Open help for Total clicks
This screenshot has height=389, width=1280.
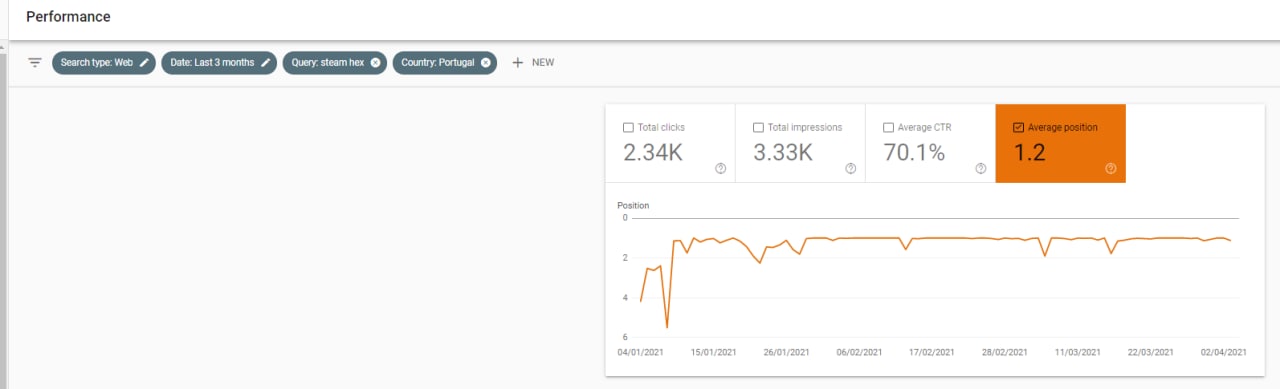(x=720, y=168)
